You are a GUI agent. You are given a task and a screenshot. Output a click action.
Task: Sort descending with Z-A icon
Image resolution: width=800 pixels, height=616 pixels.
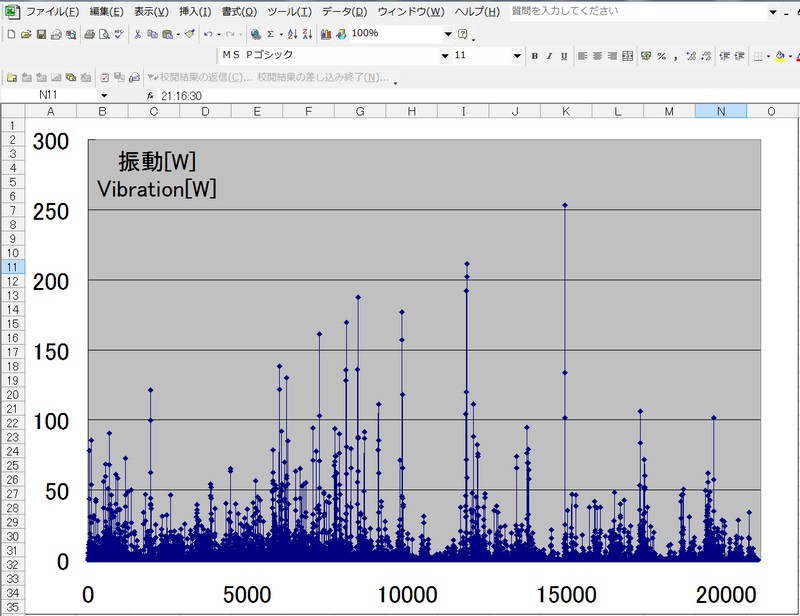click(x=307, y=34)
